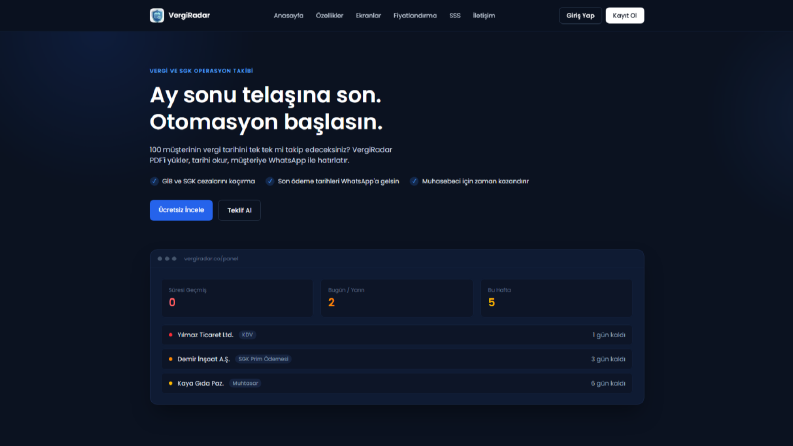793x446 pixels.
Task: Click check icon beside Muhasebeci için zaman
Action: point(414,181)
